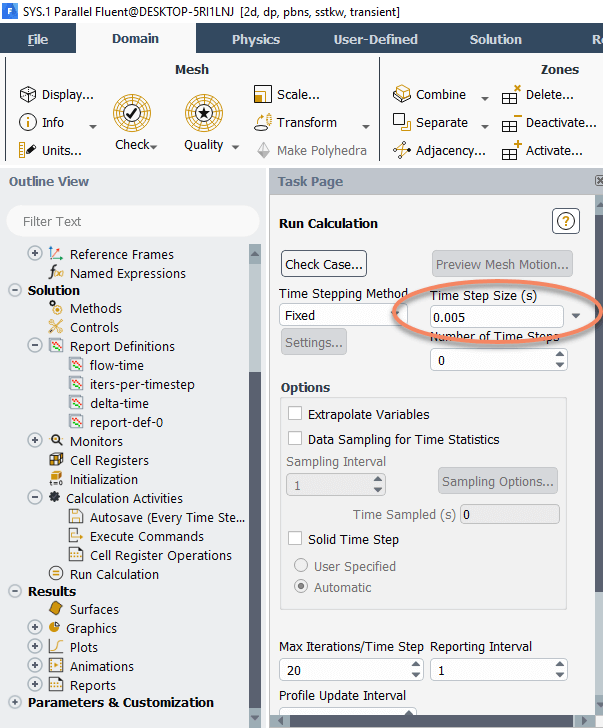Open the help question mark icon
Screen dimensions: 603x728
coord(565,221)
